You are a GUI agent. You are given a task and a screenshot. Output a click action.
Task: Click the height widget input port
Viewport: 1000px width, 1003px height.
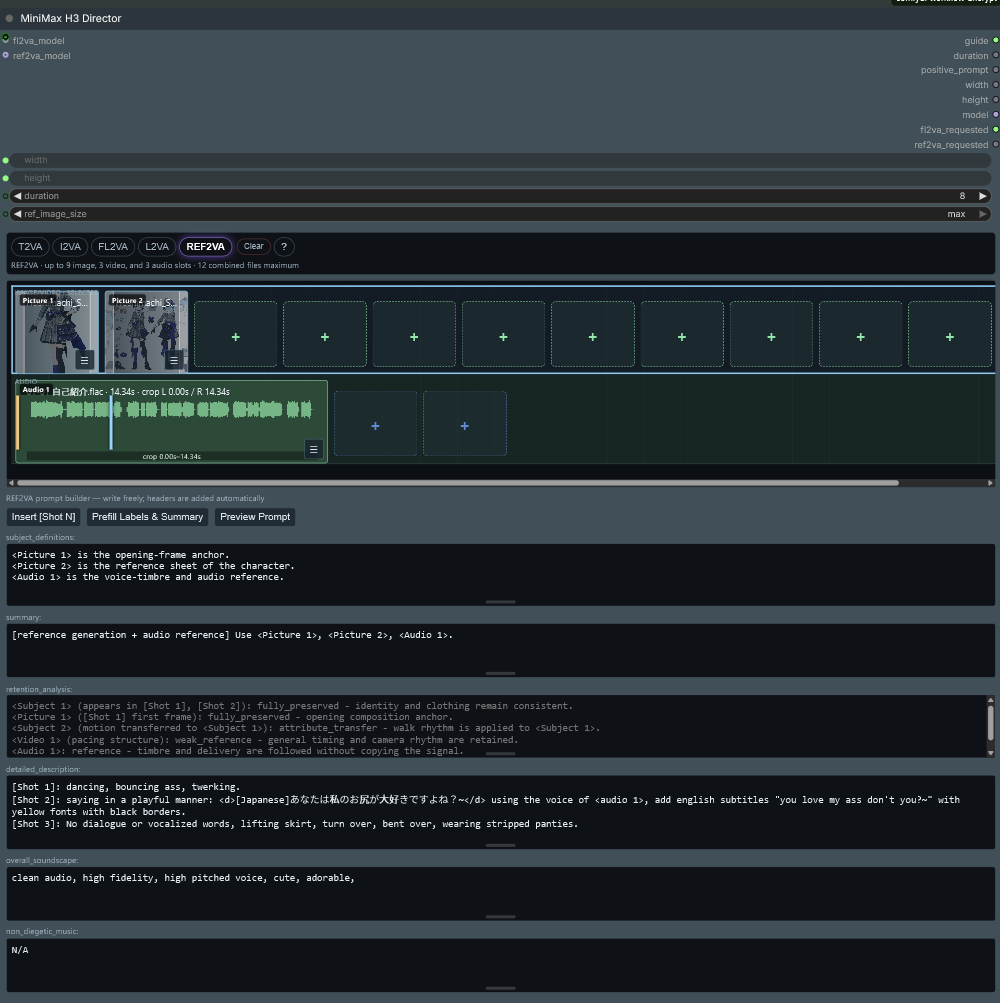click(6, 178)
